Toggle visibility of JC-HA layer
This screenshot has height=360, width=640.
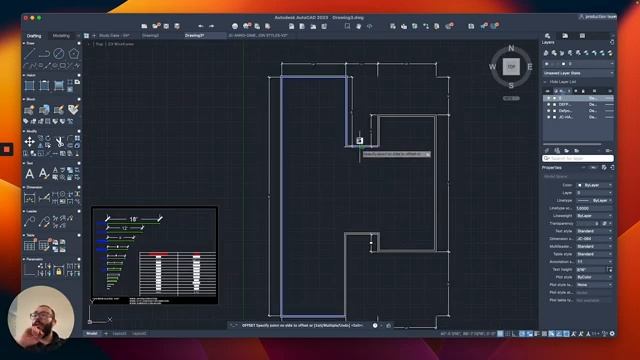coord(549,117)
